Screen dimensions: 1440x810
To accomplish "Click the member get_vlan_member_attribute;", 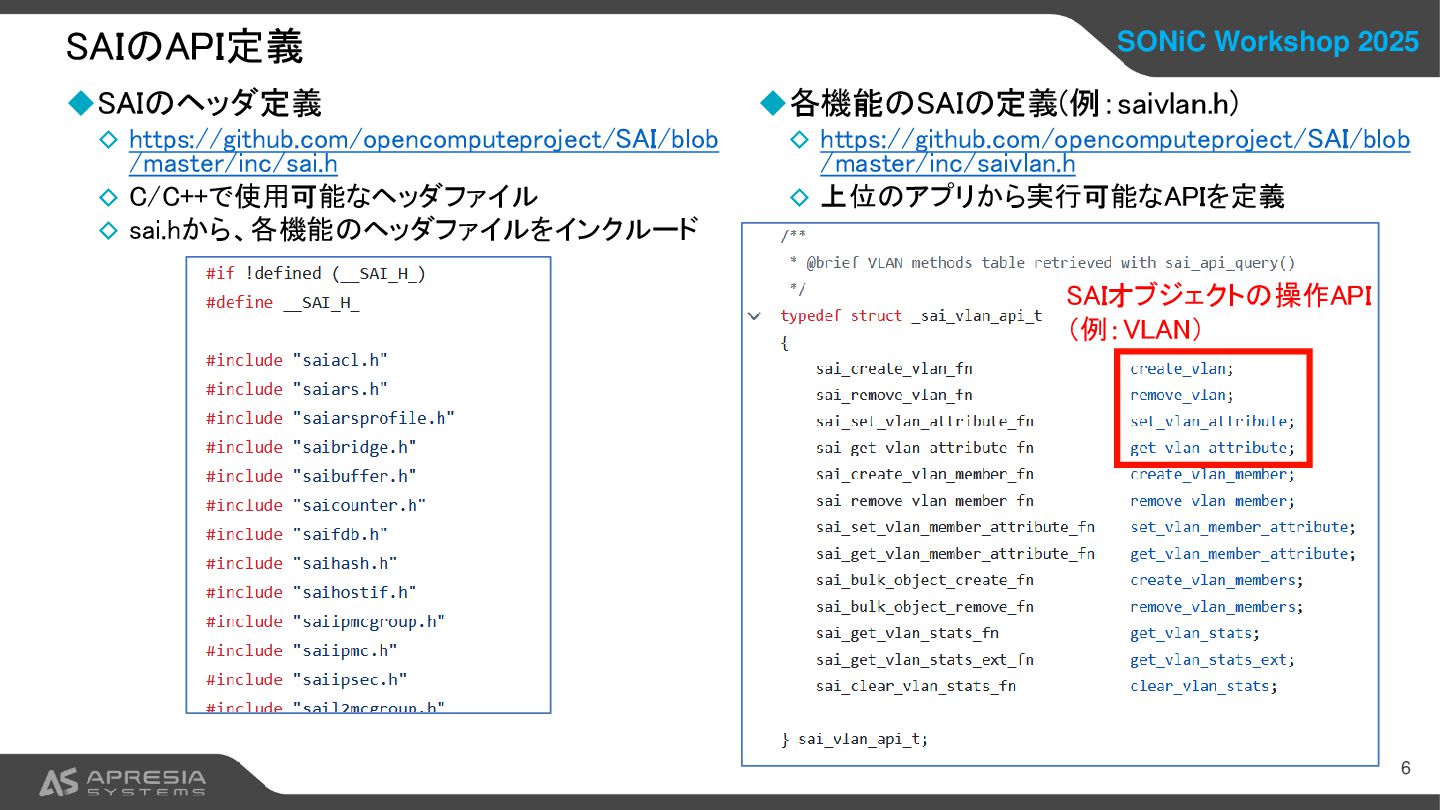I will (1243, 554).
